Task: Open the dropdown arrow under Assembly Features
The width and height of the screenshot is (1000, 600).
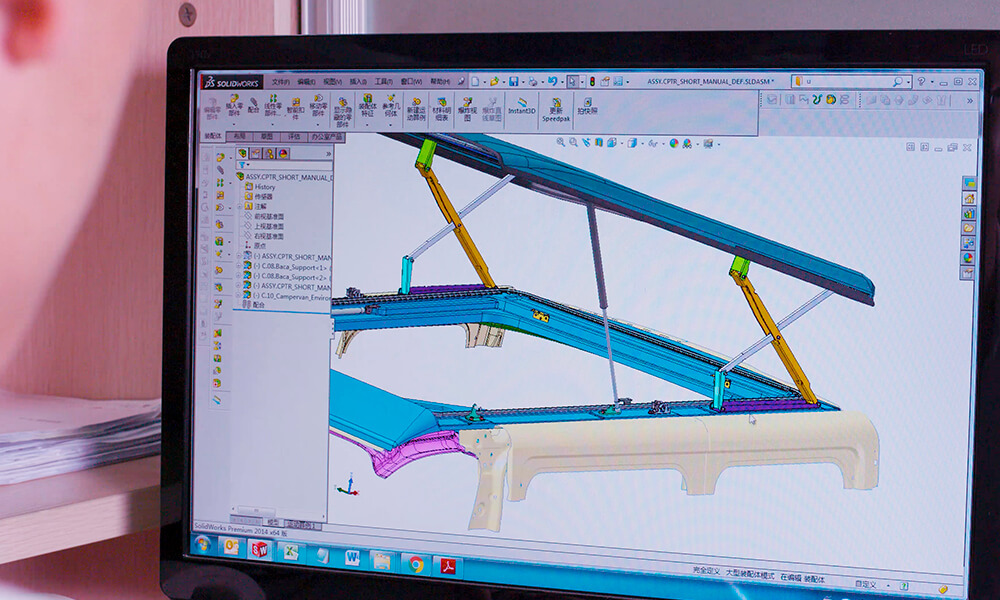Action: 367,124
